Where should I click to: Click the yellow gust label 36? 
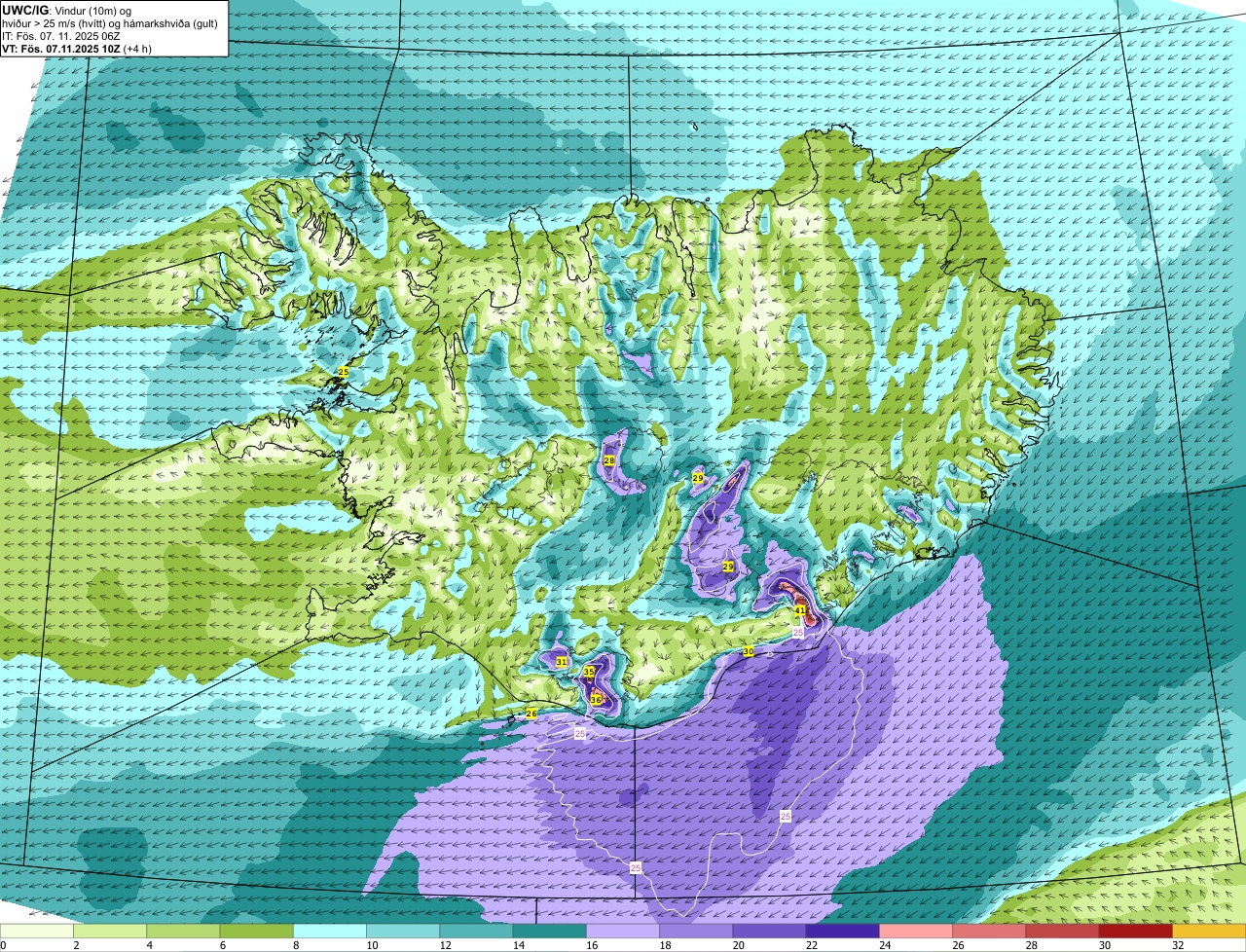tap(596, 700)
